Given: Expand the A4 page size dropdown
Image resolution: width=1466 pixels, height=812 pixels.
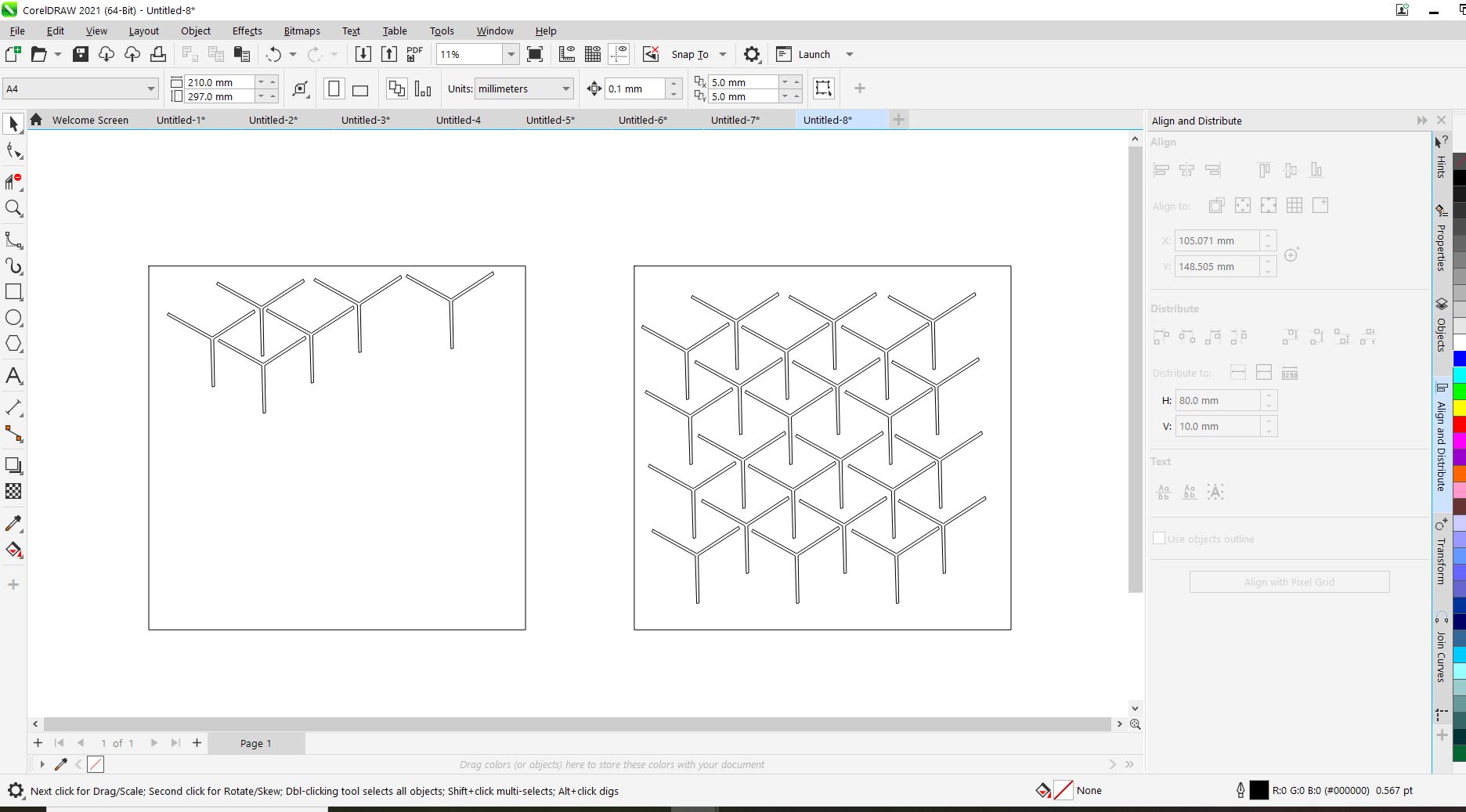Looking at the screenshot, I should (x=150, y=89).
